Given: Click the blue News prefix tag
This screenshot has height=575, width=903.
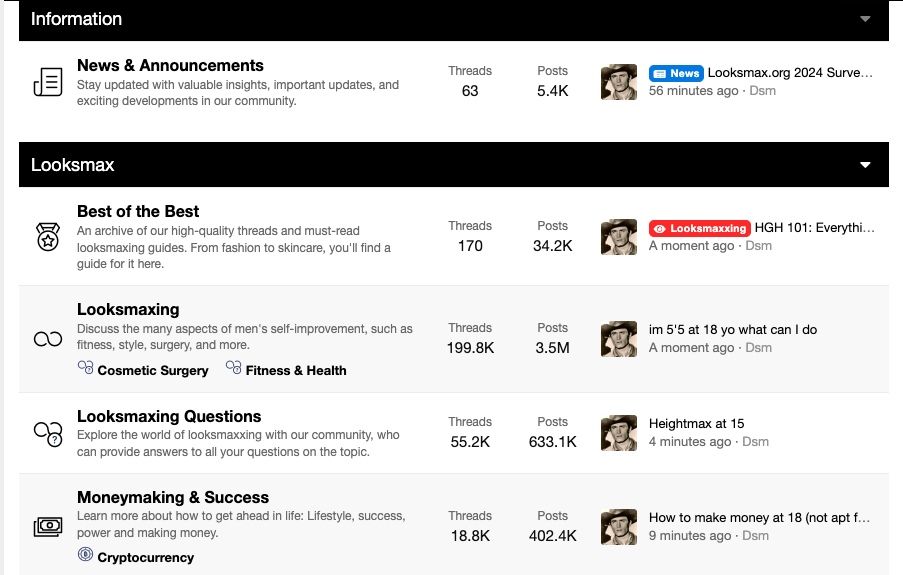Looking at the screenshot, I should click(x=675, y=73).
